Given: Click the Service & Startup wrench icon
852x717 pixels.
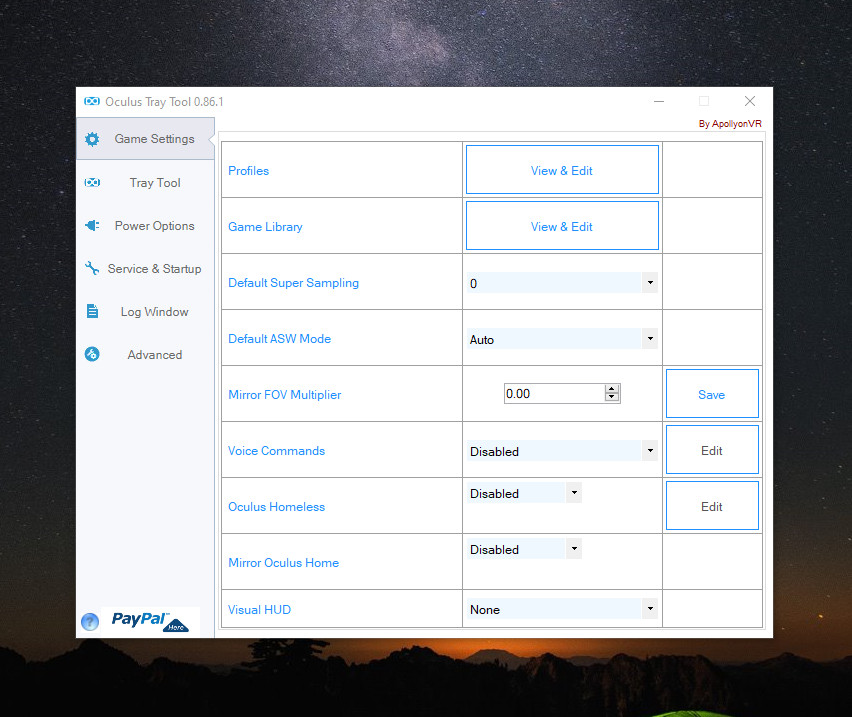Looking at the screenshot, I should (92, 268).
